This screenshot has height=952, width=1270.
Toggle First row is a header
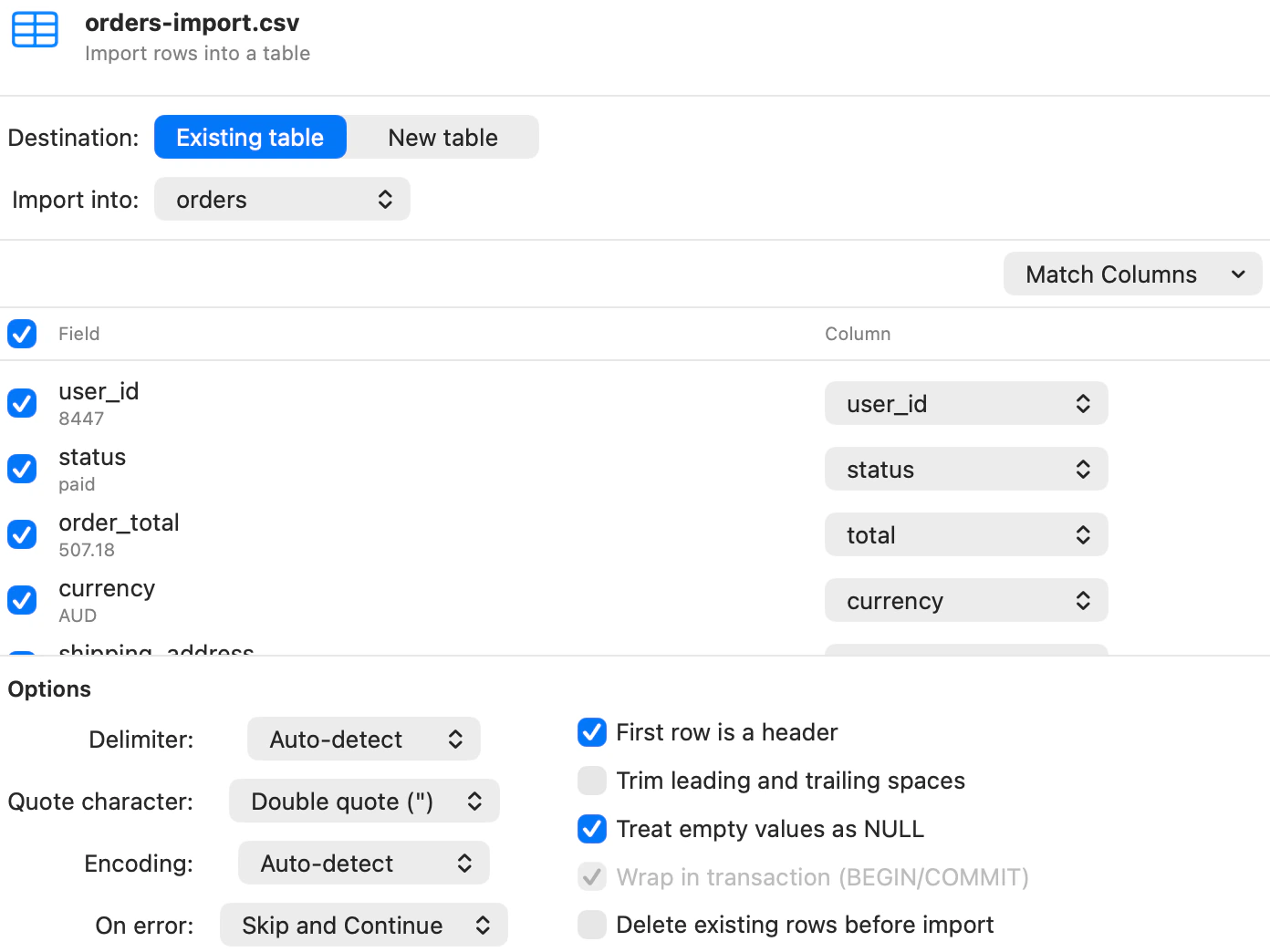pyautogui.click(x=592, y=732)
